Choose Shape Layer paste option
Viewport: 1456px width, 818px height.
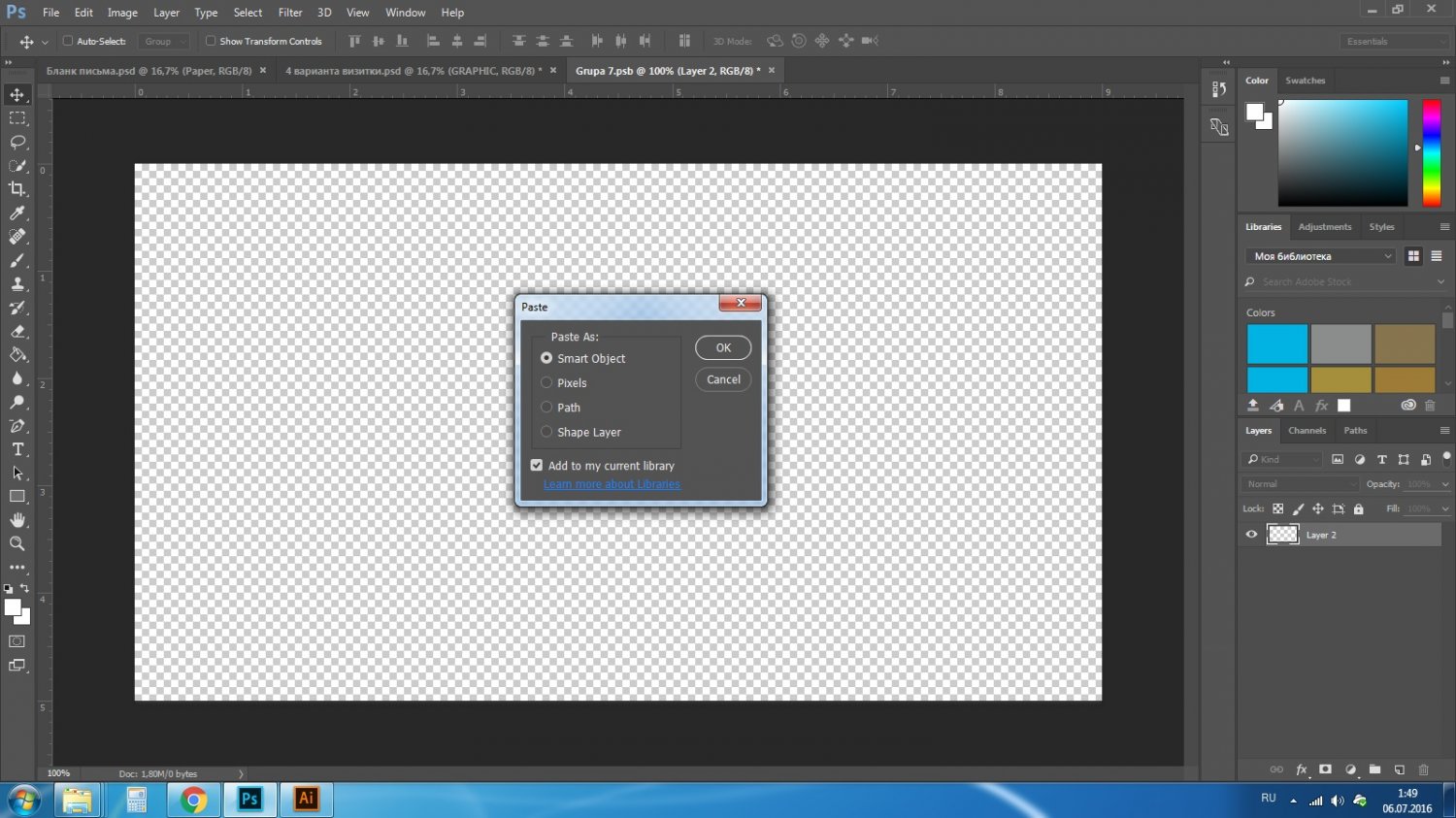click(581, 432)
